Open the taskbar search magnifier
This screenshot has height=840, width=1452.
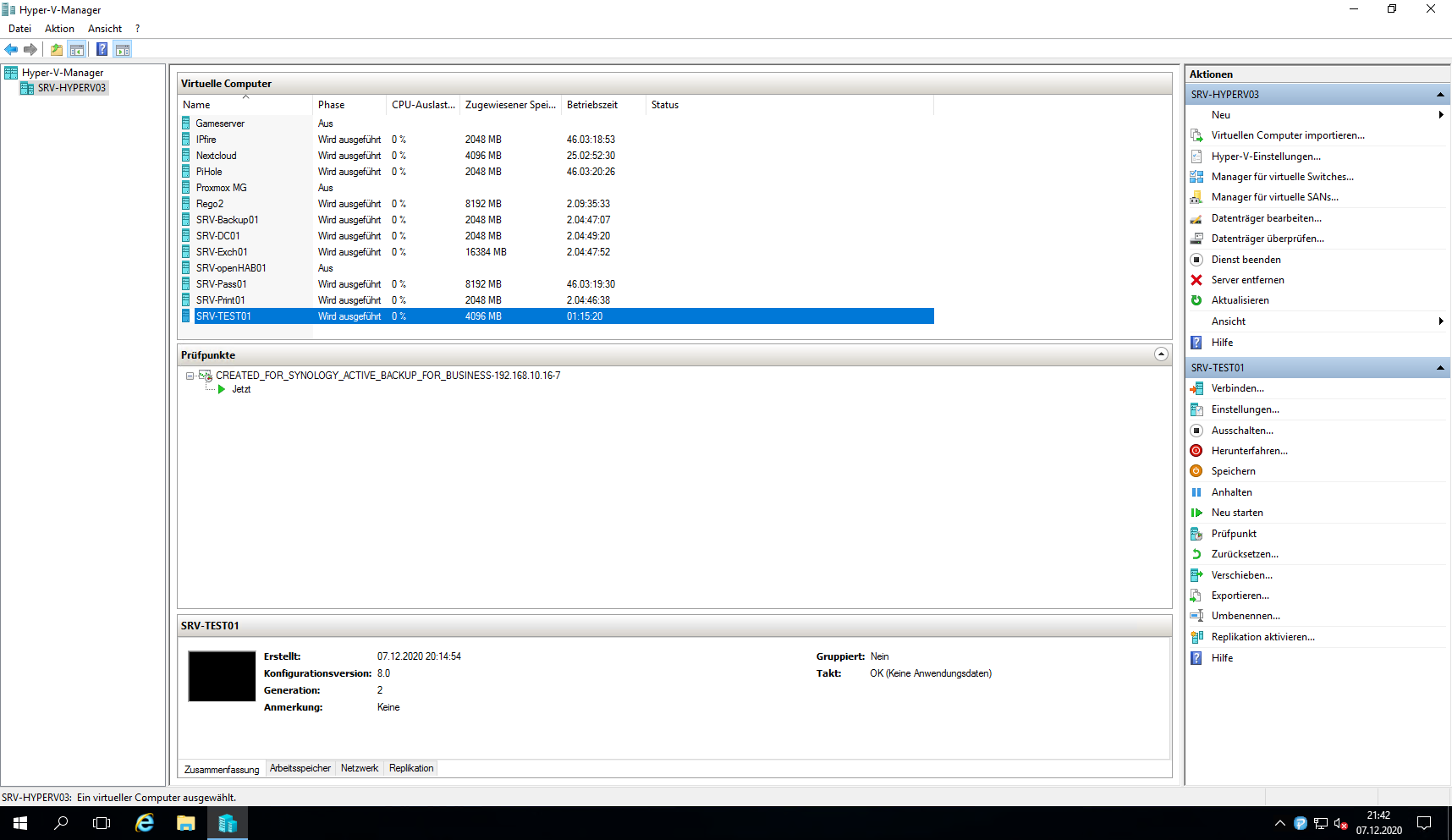(x=61, y=823)
